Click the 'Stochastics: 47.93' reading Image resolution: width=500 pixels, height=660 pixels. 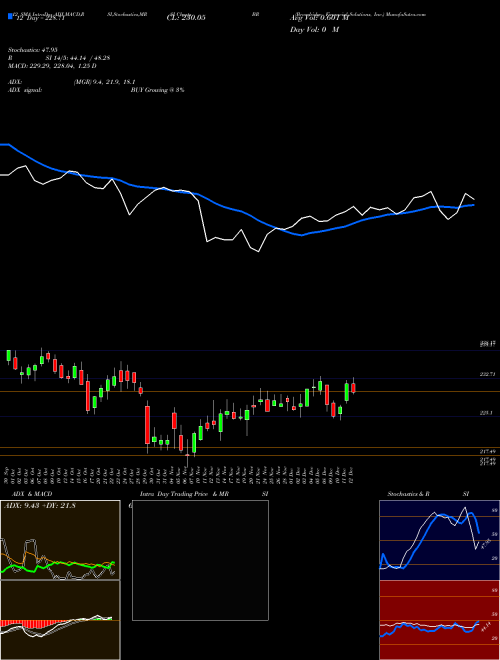32,50
